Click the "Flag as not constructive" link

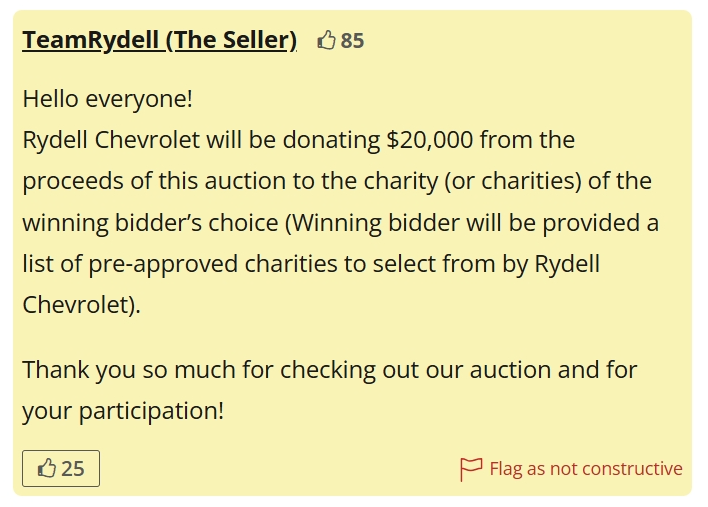coord(585,468)
